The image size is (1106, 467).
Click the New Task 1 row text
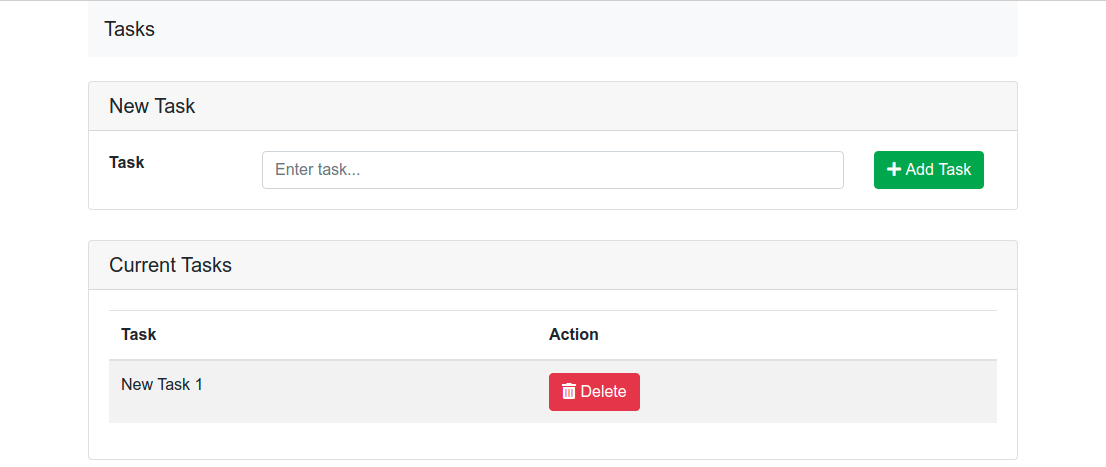point(162,384)
